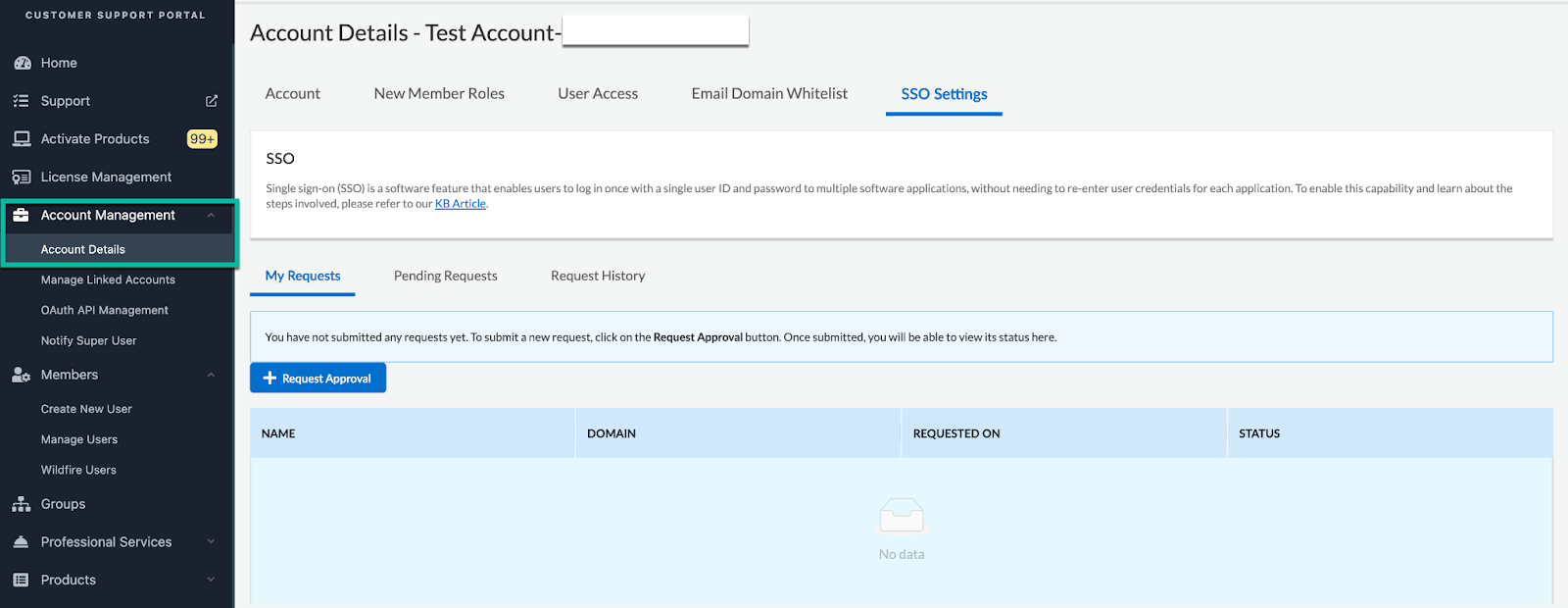The height and width of the screenshot is (608, 1568).
Task: Open the Request History tab
Action: (598, 276)
